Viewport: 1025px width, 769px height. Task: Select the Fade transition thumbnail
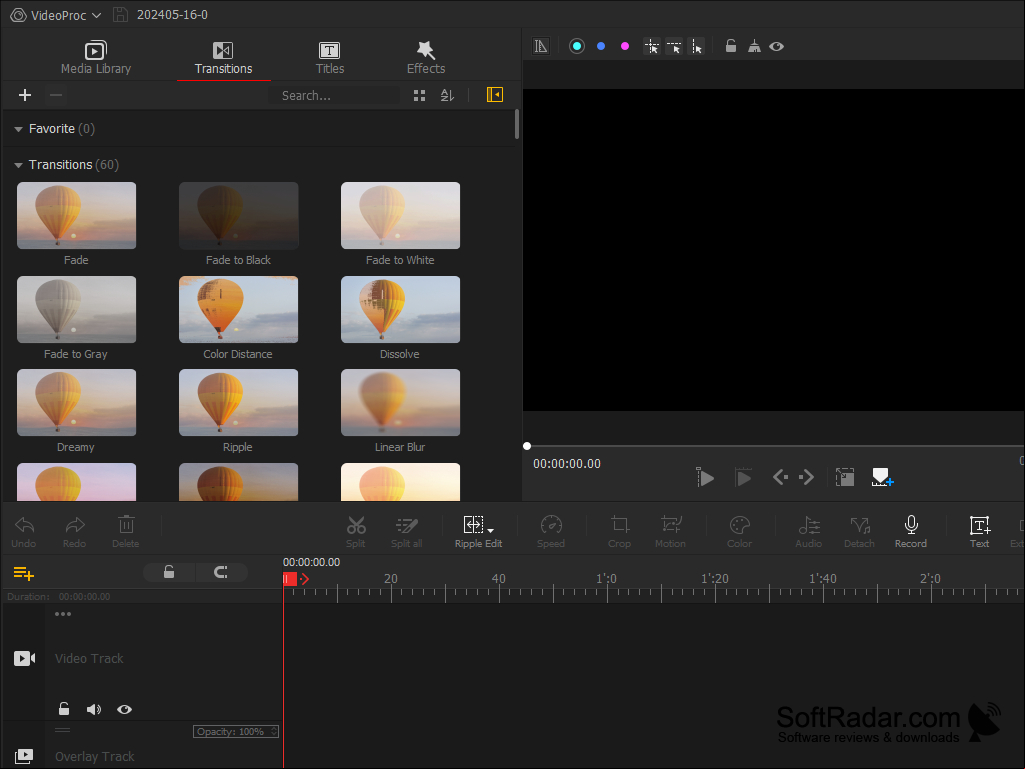point(76,215)
